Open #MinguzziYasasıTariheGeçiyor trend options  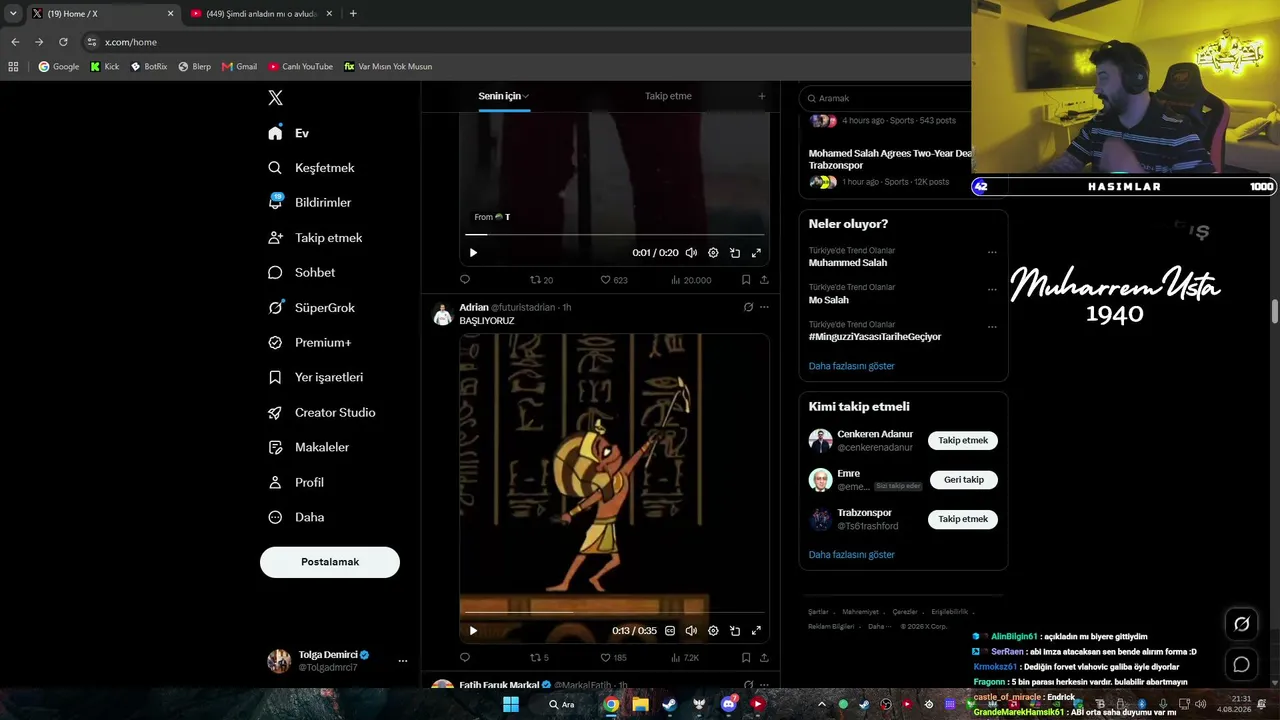992,326
